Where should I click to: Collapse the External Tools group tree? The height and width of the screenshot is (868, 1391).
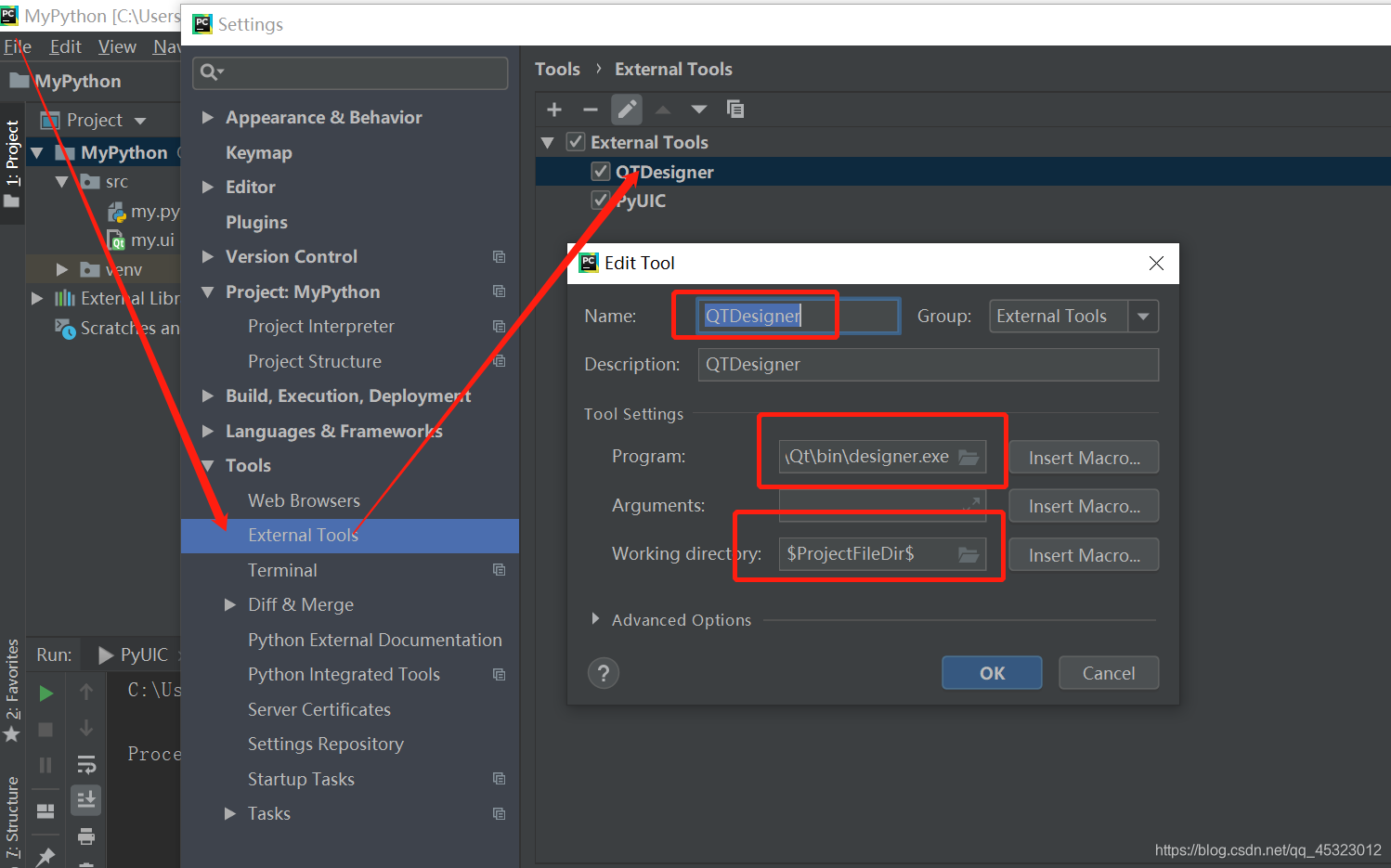(548, 142)
